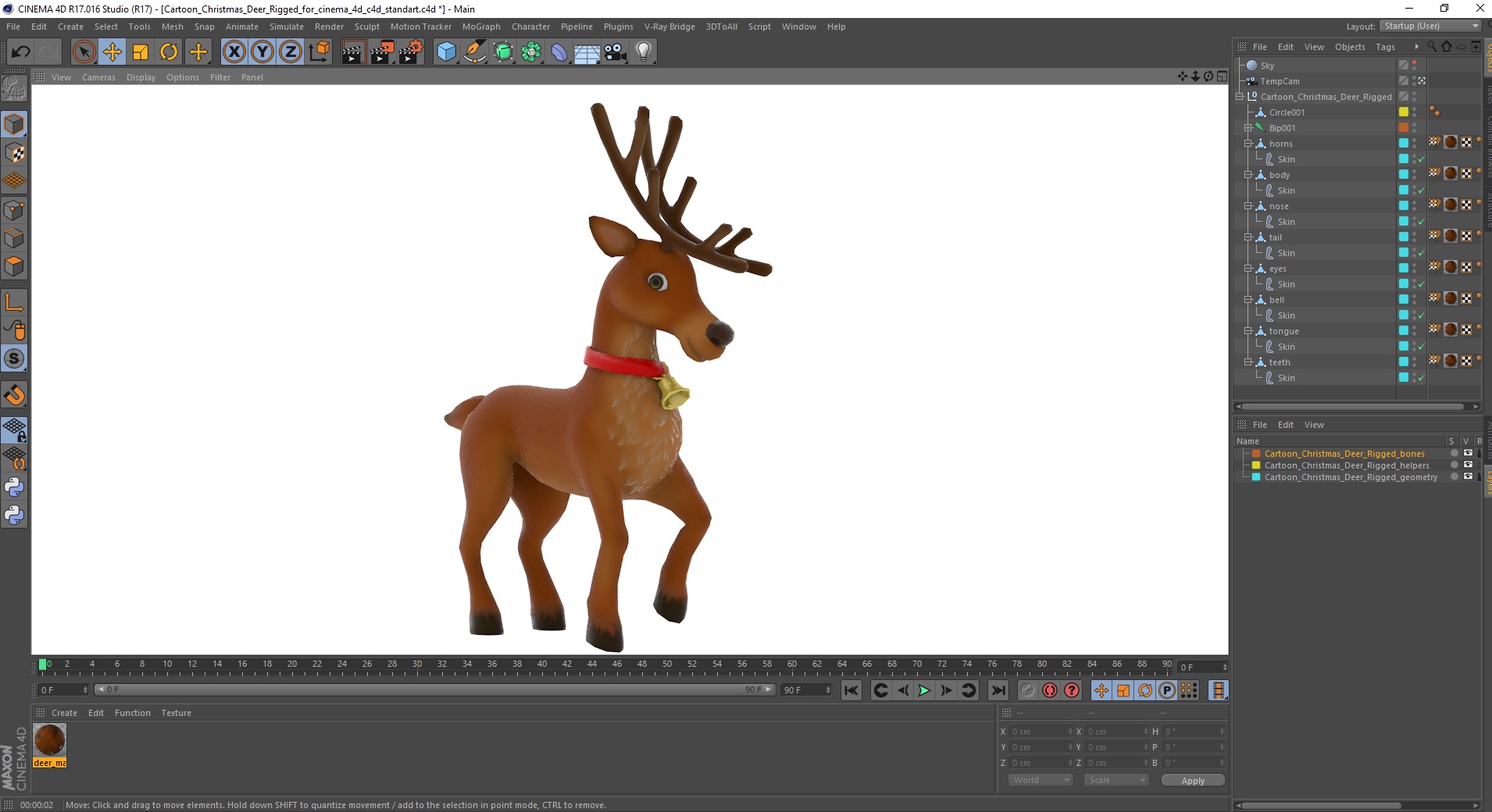Select the deer_mat material thumbnail
The image size is (1492, 812).
click(49, 740)
